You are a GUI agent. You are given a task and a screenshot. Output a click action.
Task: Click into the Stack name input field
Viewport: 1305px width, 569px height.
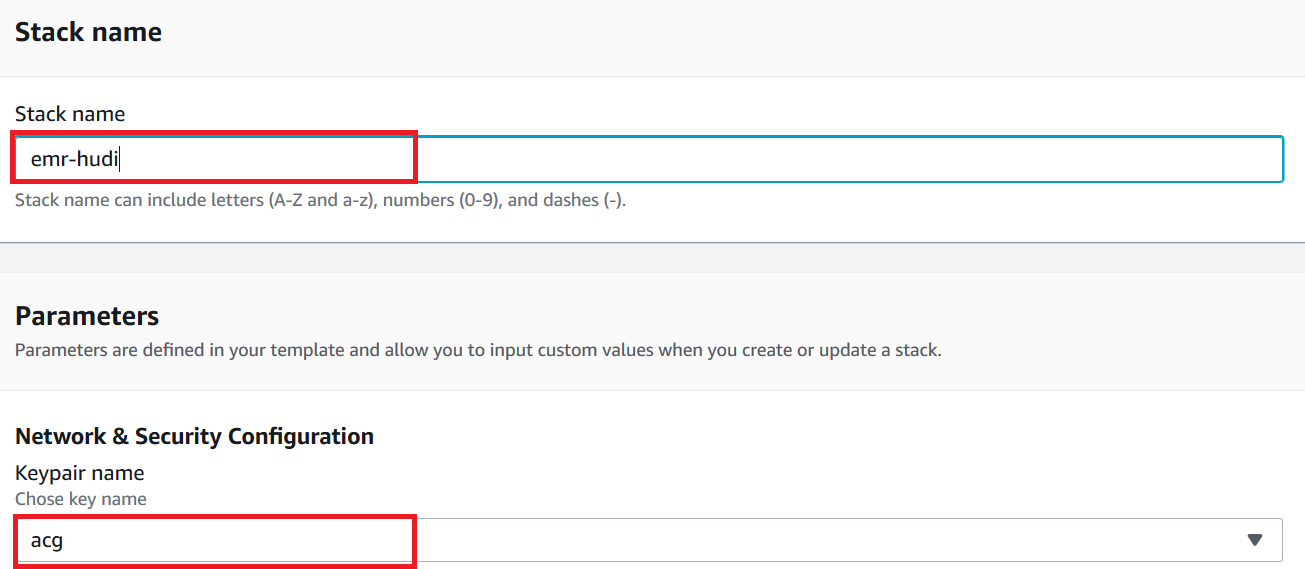tap(648, 159)
